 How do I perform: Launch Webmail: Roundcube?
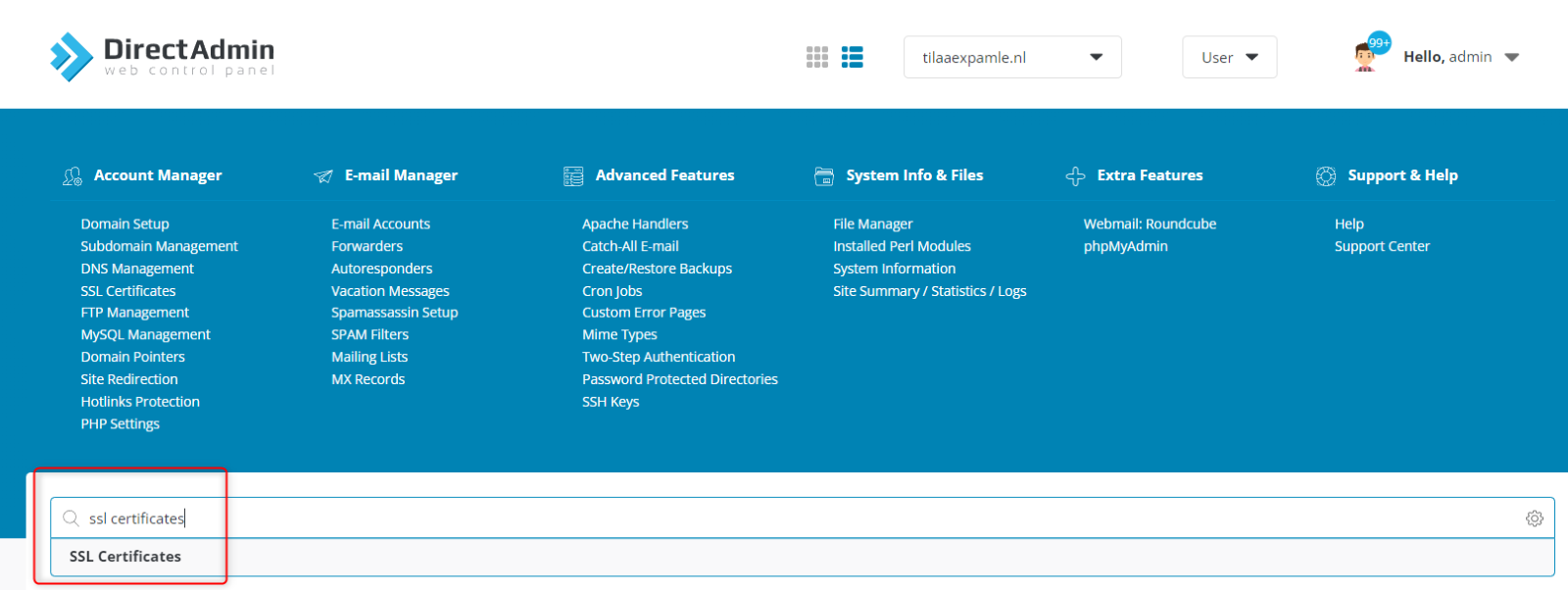coord(1150,224)
